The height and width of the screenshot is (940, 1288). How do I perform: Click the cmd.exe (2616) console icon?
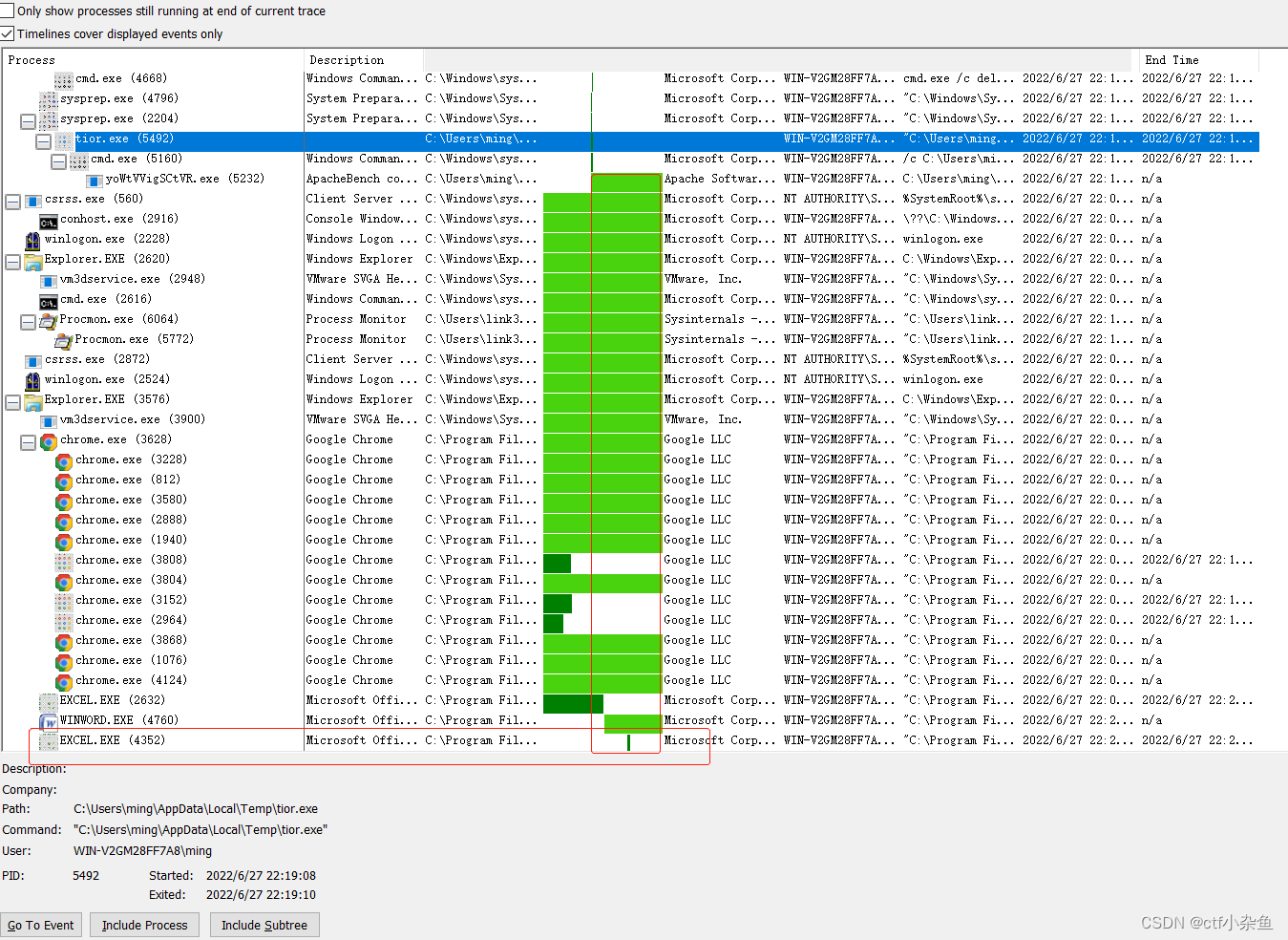(x=48, y=301)
